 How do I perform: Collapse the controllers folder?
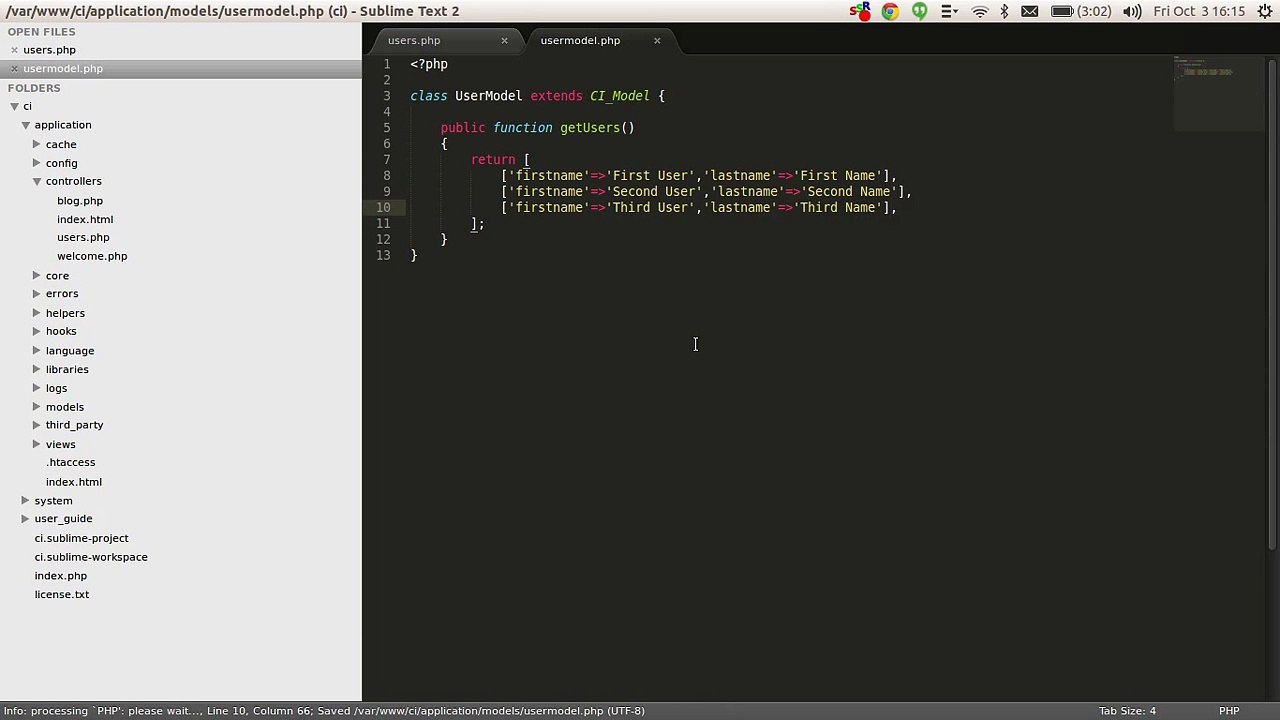36,181
